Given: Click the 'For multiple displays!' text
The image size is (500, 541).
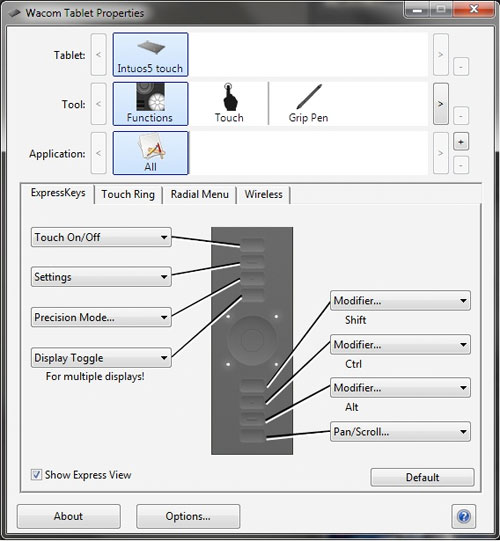Looking at the screenshot, I should [95, 376].
